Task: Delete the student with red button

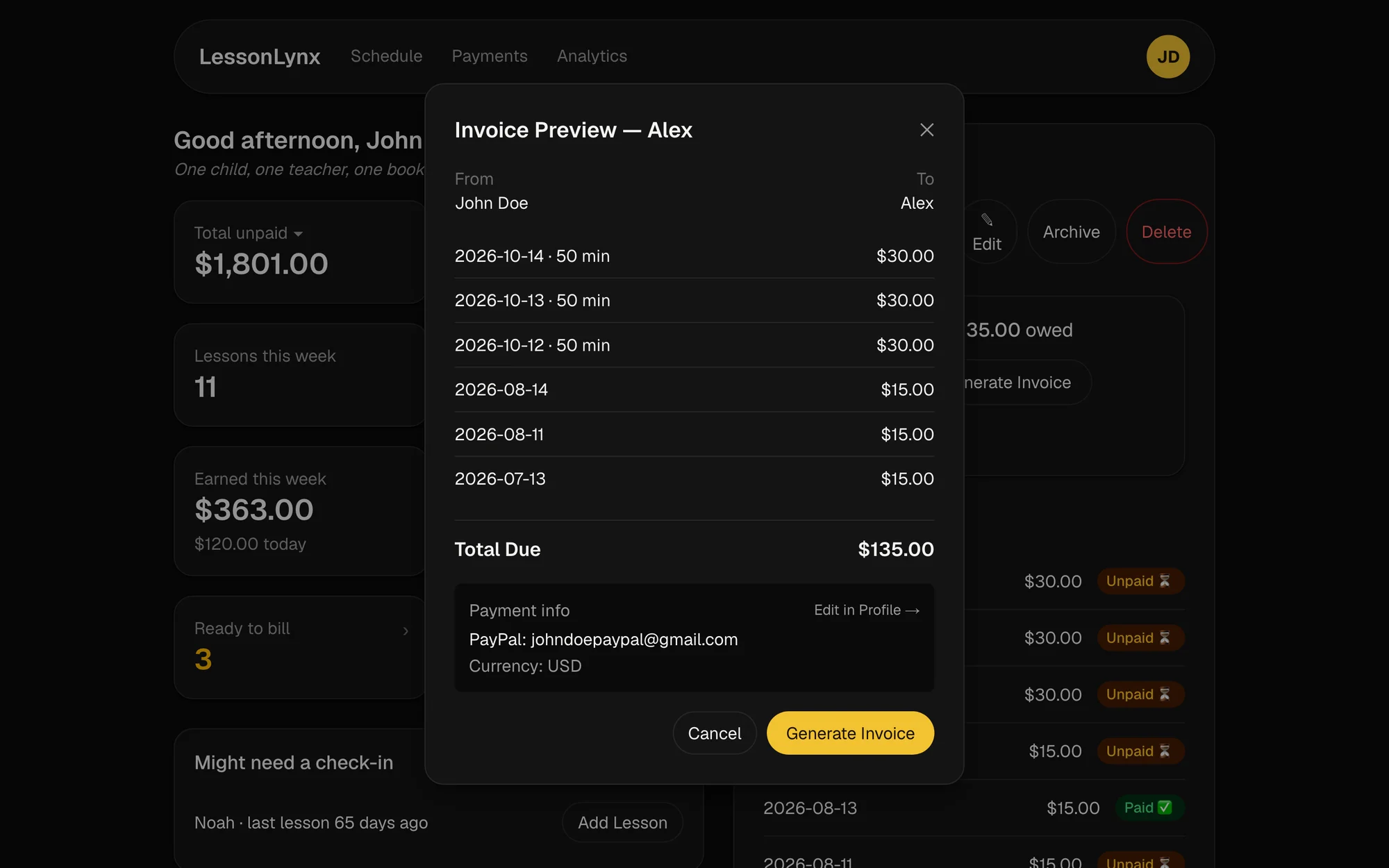Action: pyautogui.click(x=1166, y=232)
